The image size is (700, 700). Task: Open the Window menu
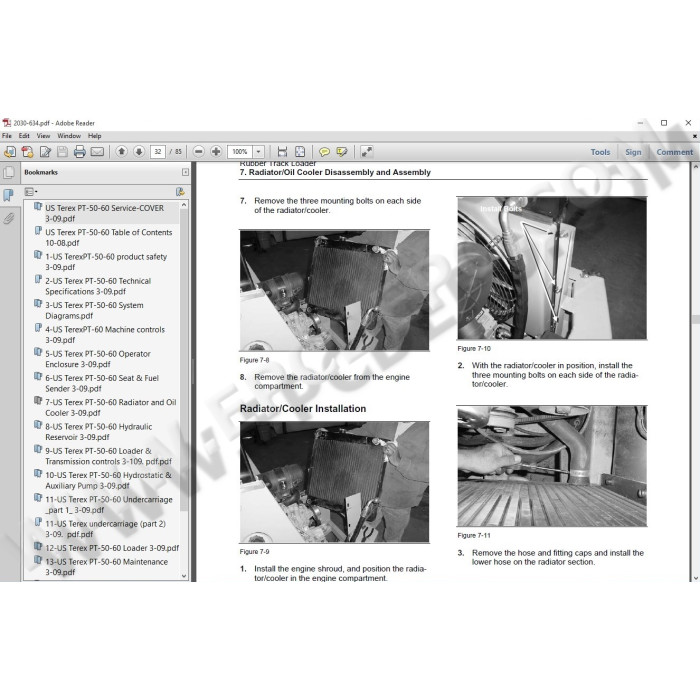click(x=69, y=136)
